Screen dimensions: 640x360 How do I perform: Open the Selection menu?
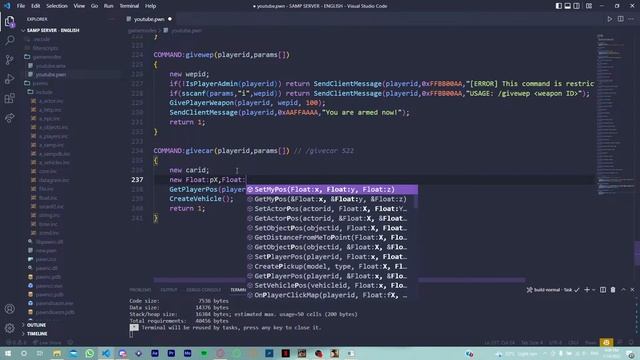point(57,6)
